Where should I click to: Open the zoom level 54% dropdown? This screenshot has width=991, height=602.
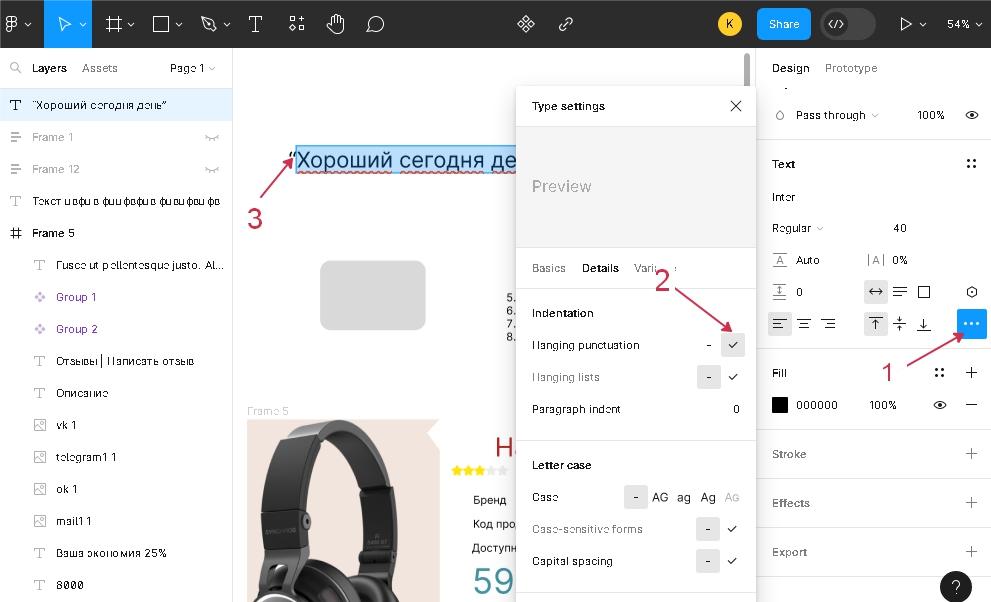[963, 24]
